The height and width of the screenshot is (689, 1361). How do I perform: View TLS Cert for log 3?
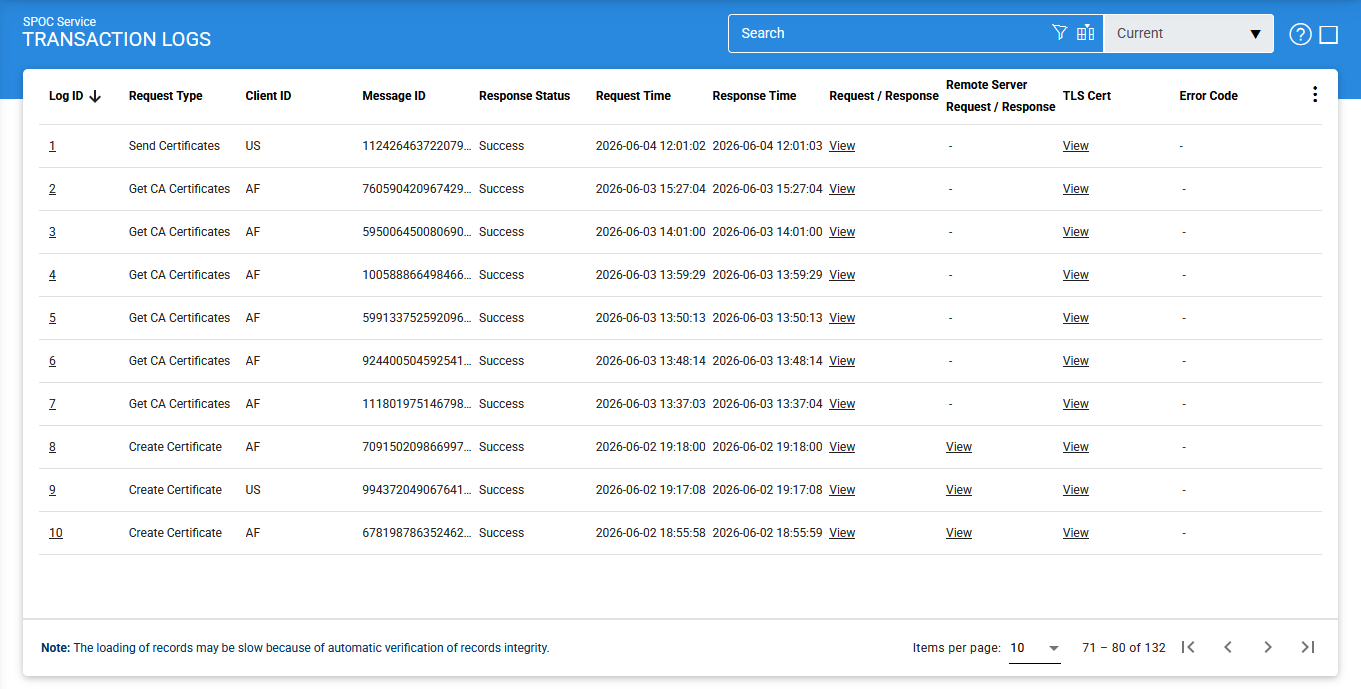(1076, 232)
